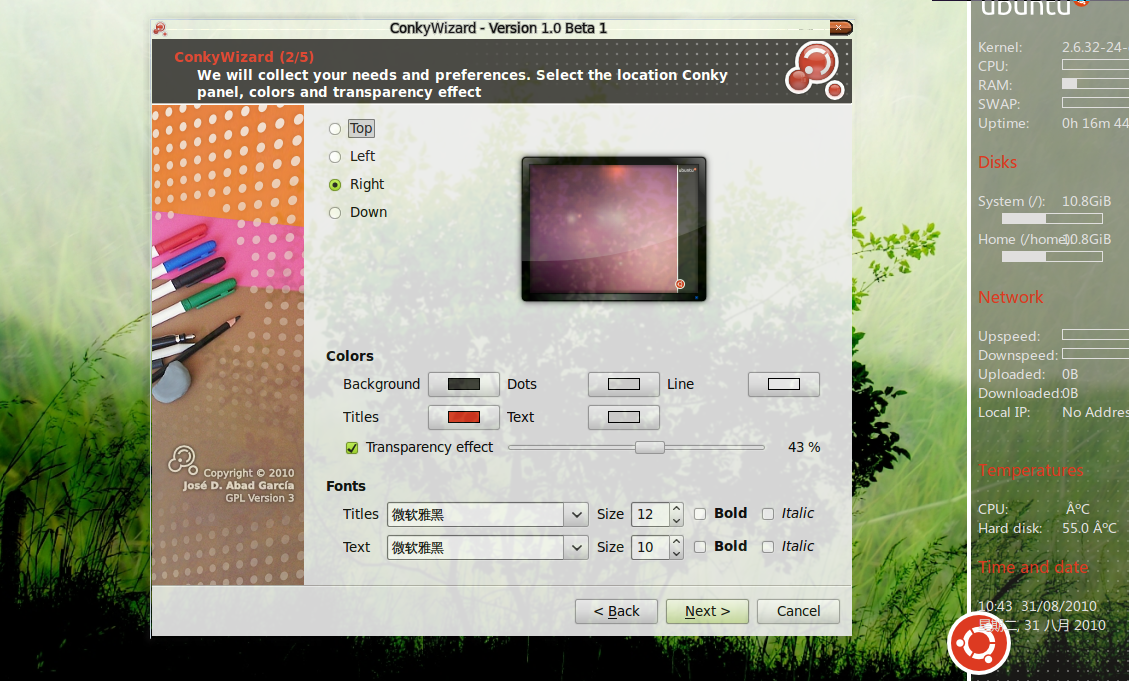Focus the Text font size field

click(x=651, y=548)
